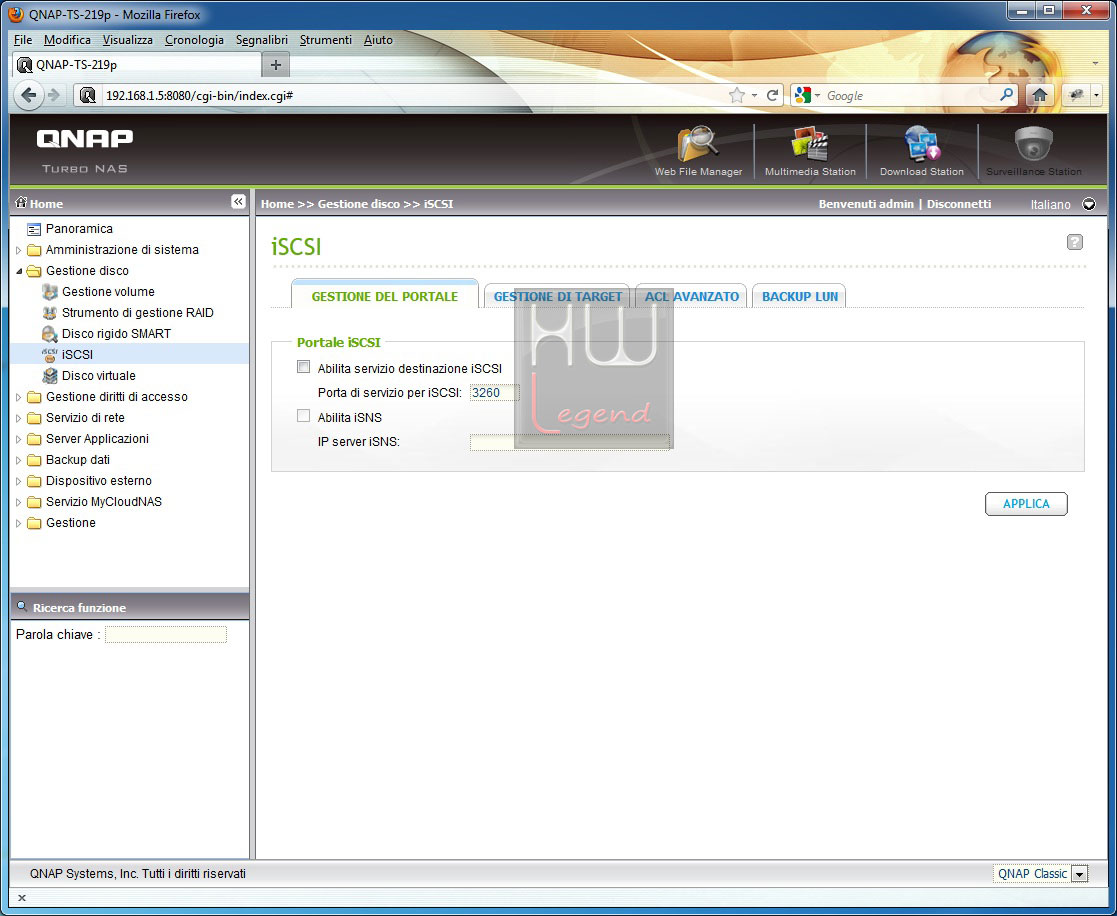Open the Segnalibri menu
The height and width of the screenshot is (916, 1117).
point(261,40)
